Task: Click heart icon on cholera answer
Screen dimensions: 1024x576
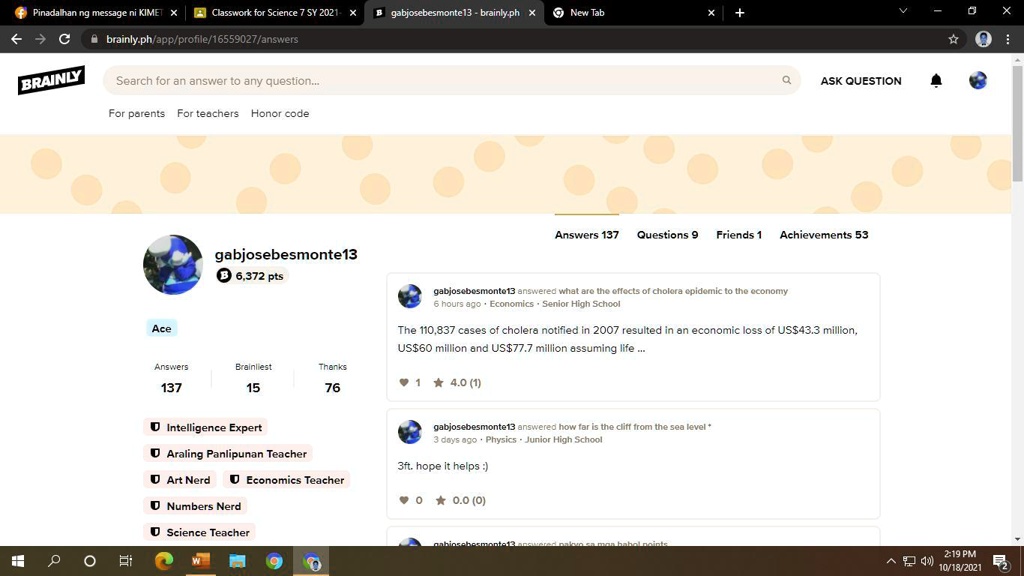Action: pos(404,383)
